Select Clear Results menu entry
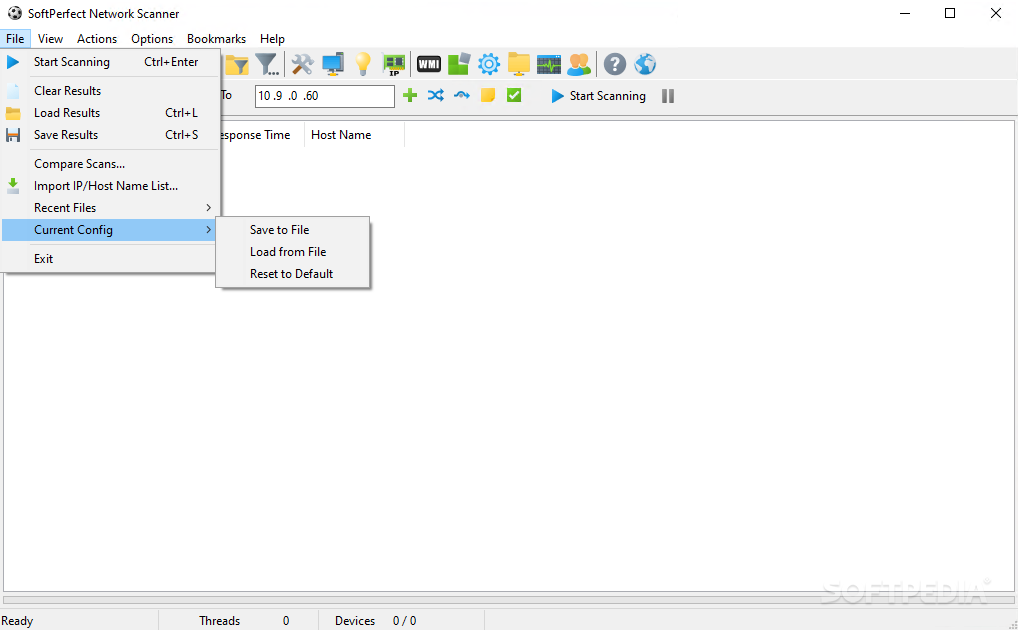Viewport: 1018px width, 630px height. pyautogui.click(x=110, y=90)
